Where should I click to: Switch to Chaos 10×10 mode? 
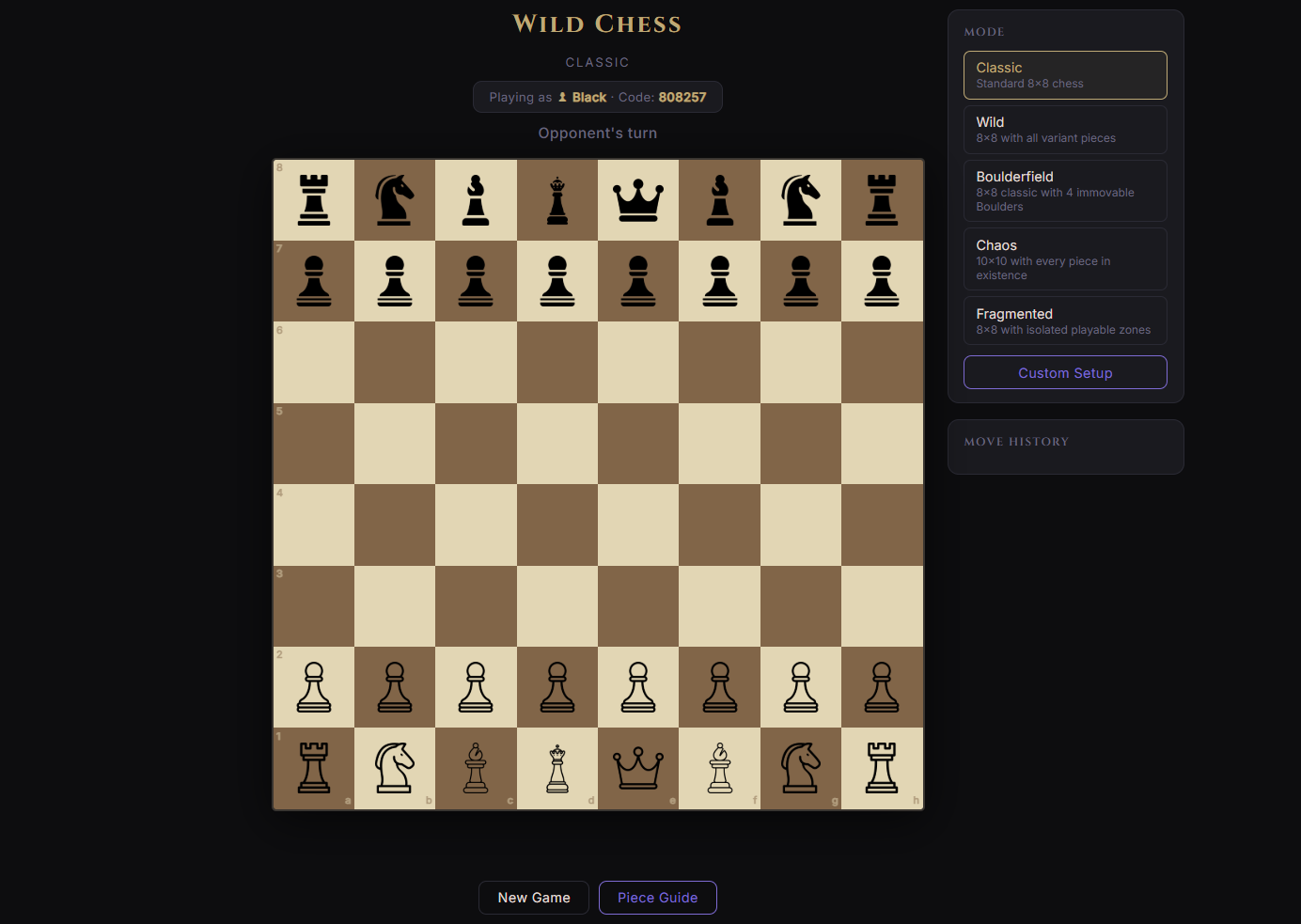pyautogui.click(x=1065, y=259)
